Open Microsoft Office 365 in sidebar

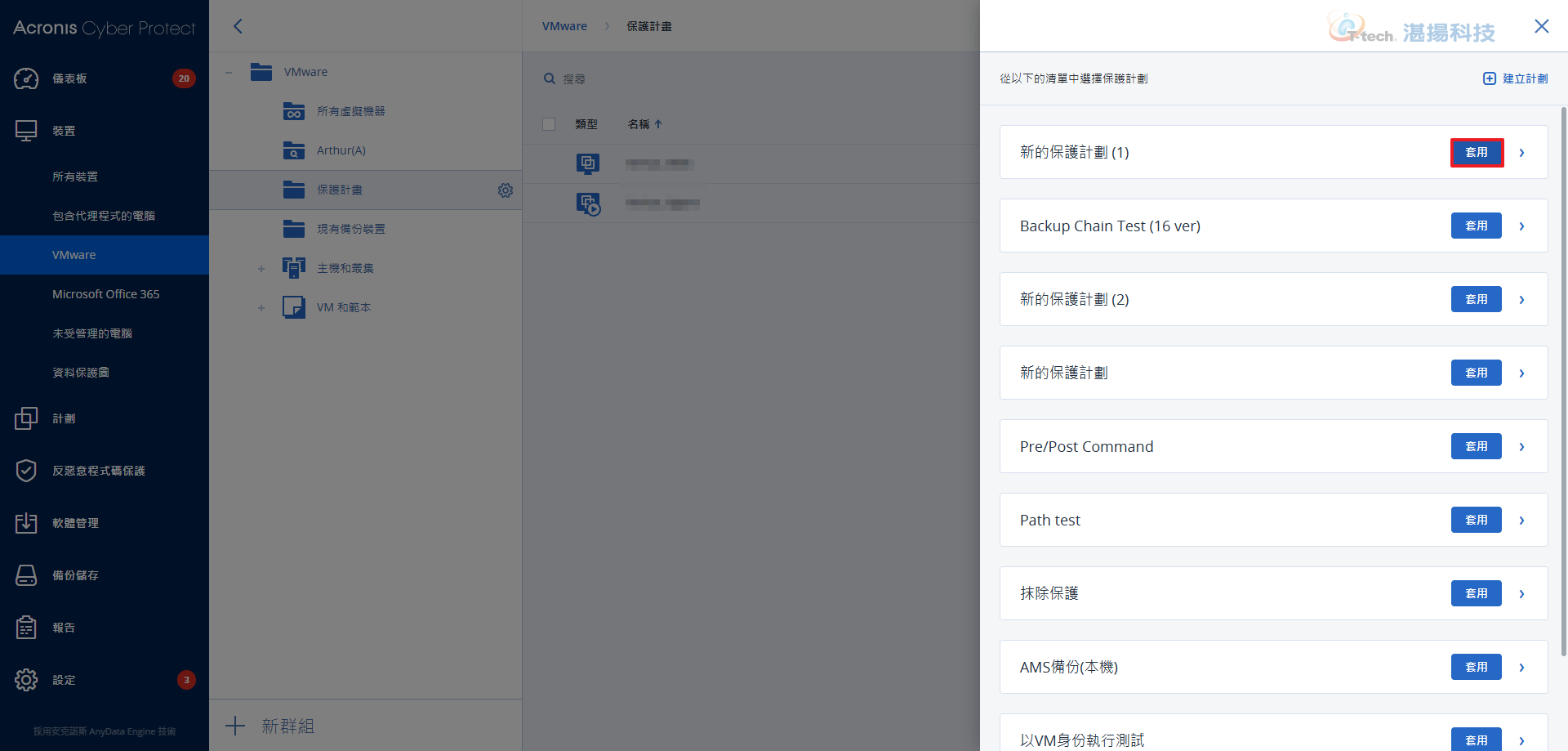click(x=105, y=294)
